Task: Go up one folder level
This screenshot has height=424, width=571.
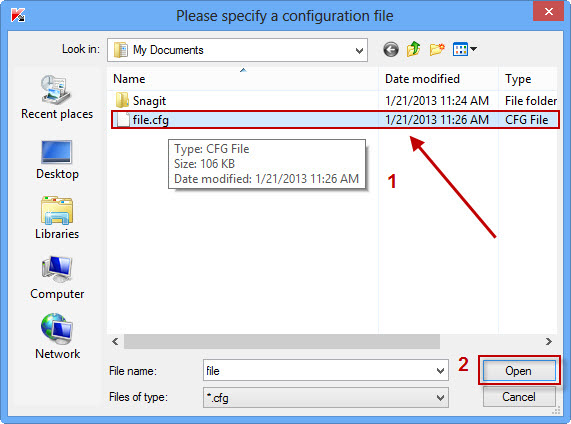Action: (413, 49)
